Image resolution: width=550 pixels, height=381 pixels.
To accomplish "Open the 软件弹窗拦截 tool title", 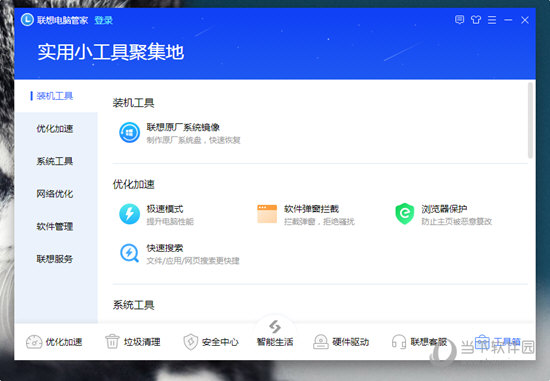I will (311, 209).
